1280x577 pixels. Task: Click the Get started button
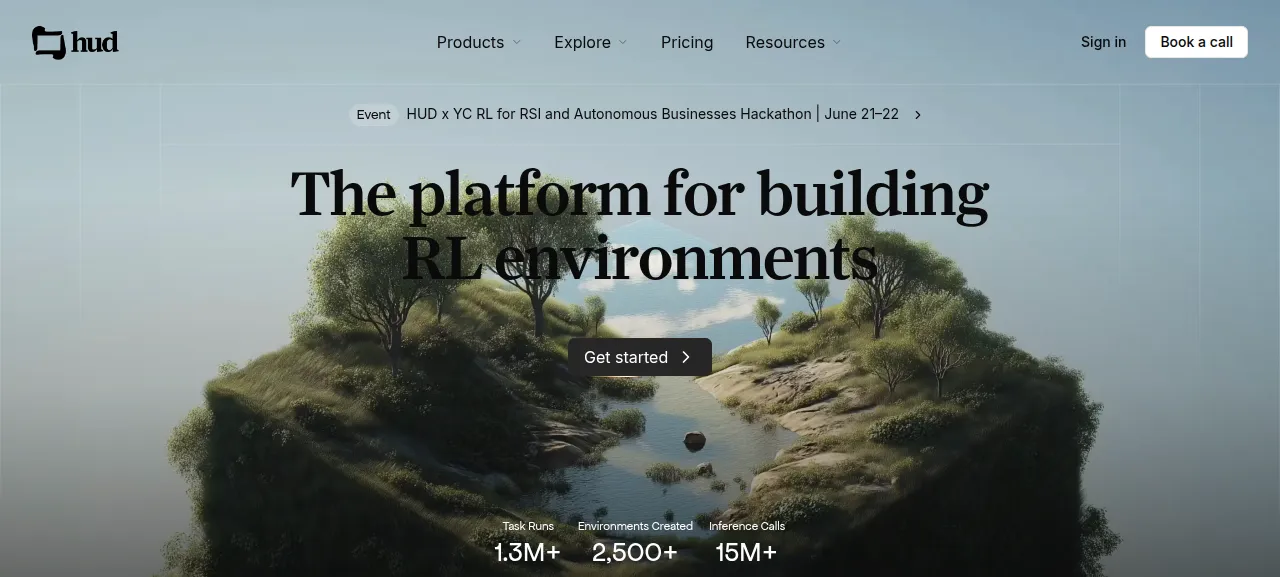pyautogui.click(x=640, y=357)
